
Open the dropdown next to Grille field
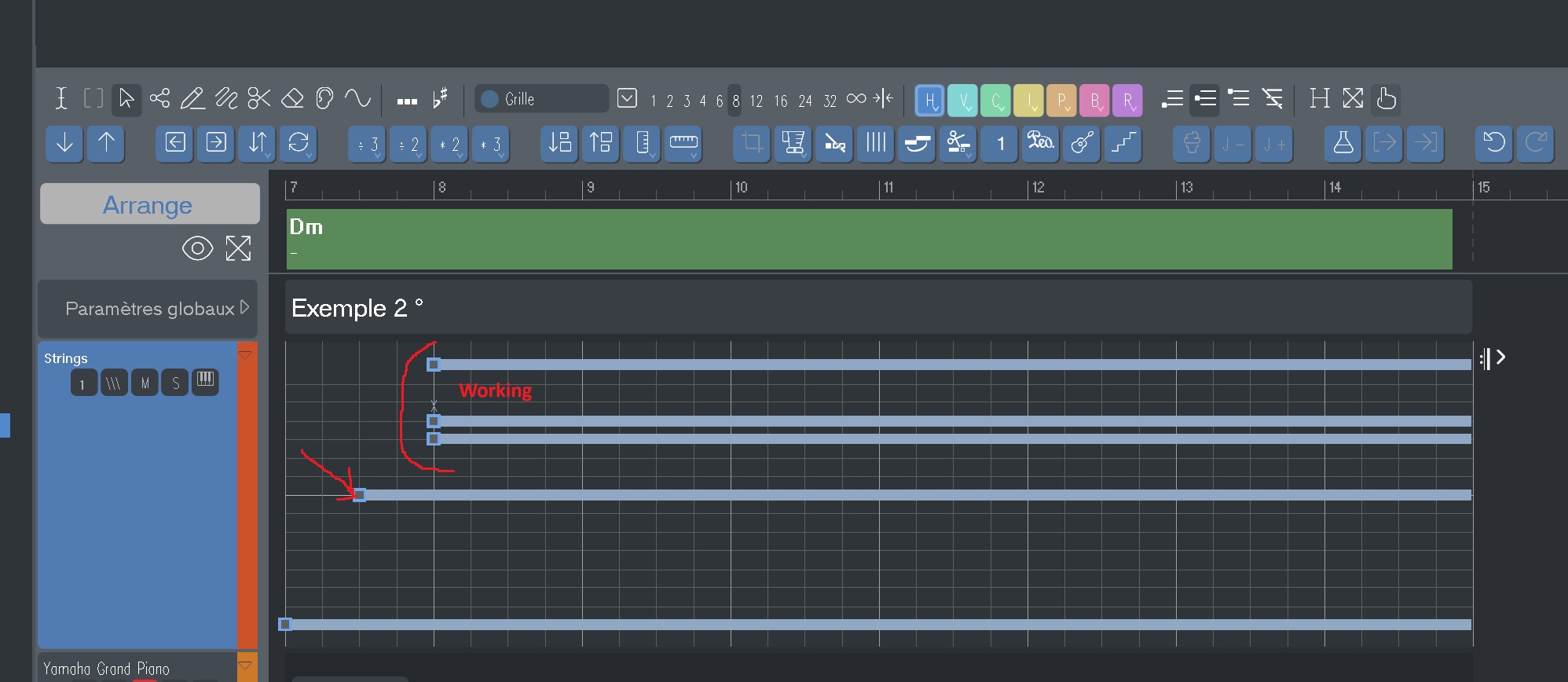tap(627, 99)
